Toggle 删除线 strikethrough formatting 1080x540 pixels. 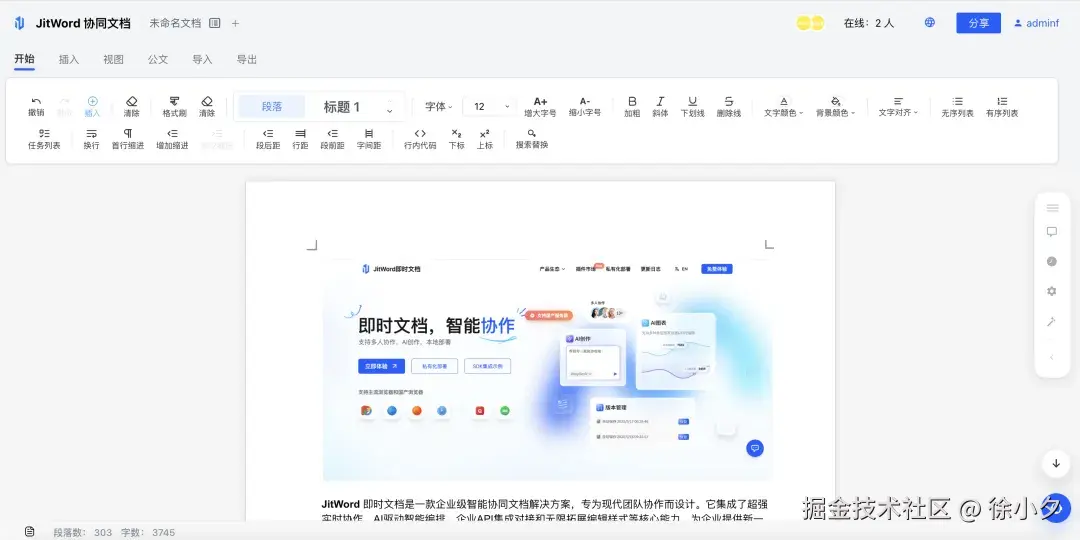tap(729, 106)
